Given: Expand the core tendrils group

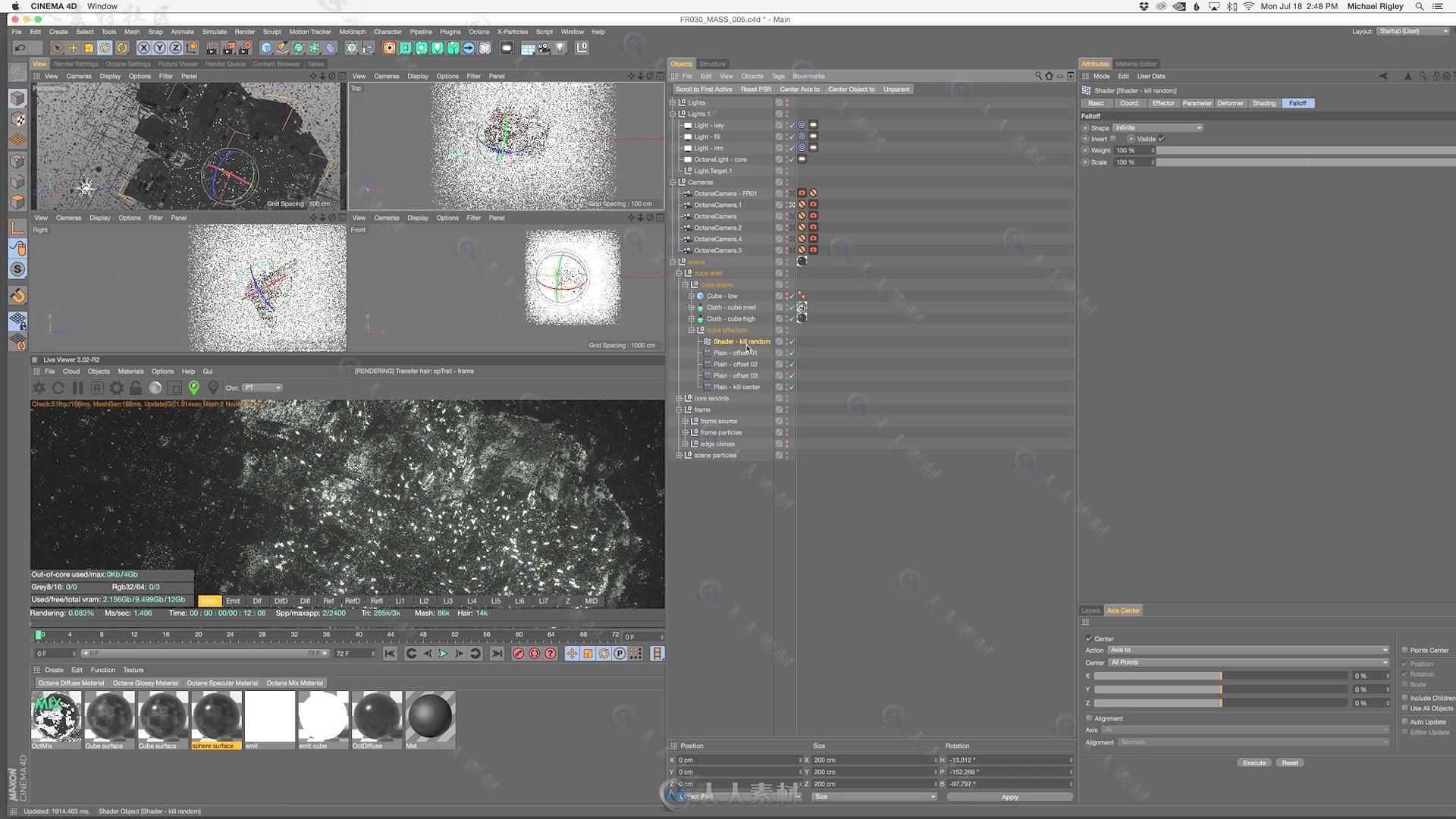Looking at the screenshot, I should click(x=679, y=398).
